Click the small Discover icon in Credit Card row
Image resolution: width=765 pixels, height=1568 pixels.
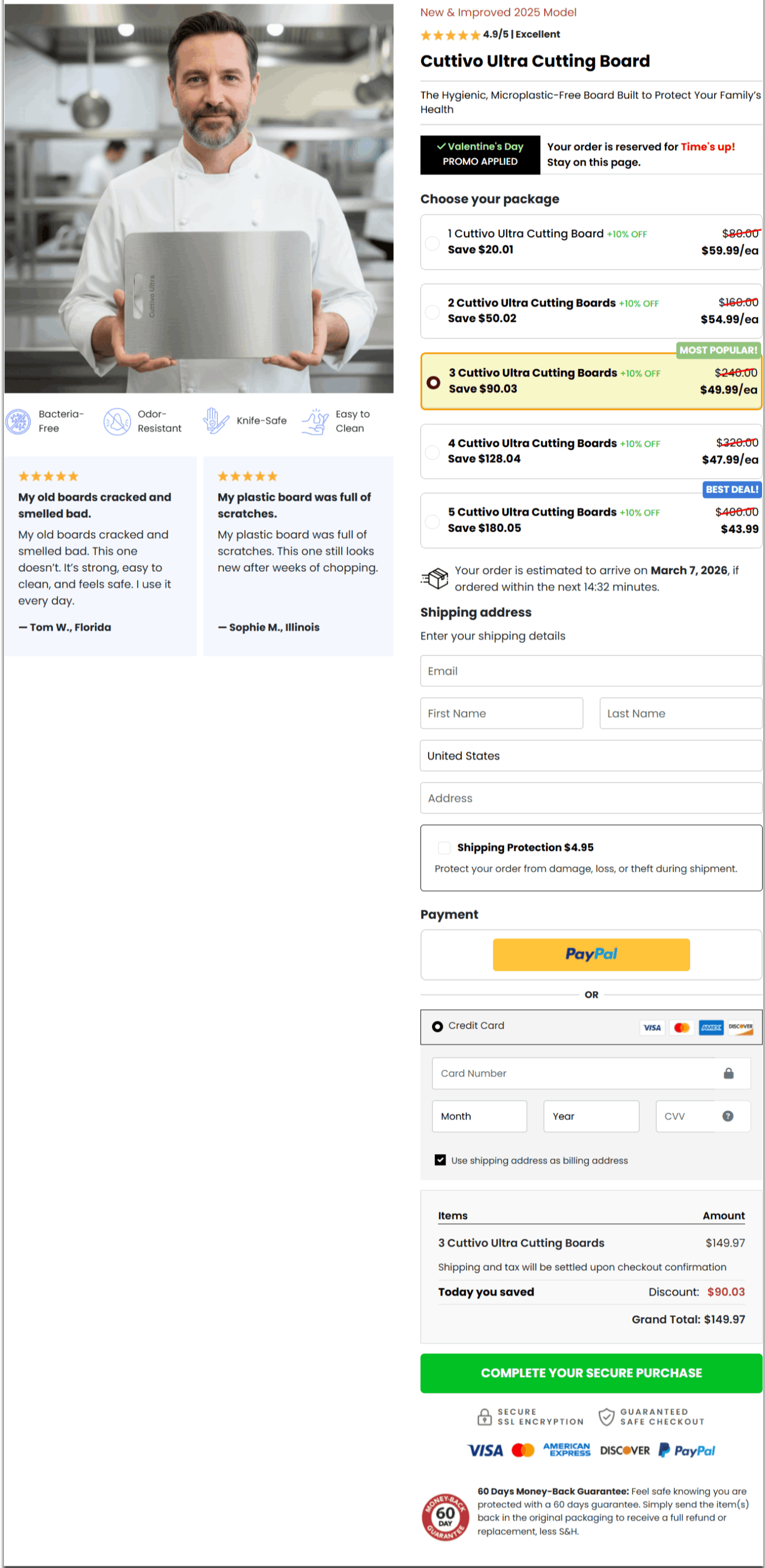point(740,1027)
